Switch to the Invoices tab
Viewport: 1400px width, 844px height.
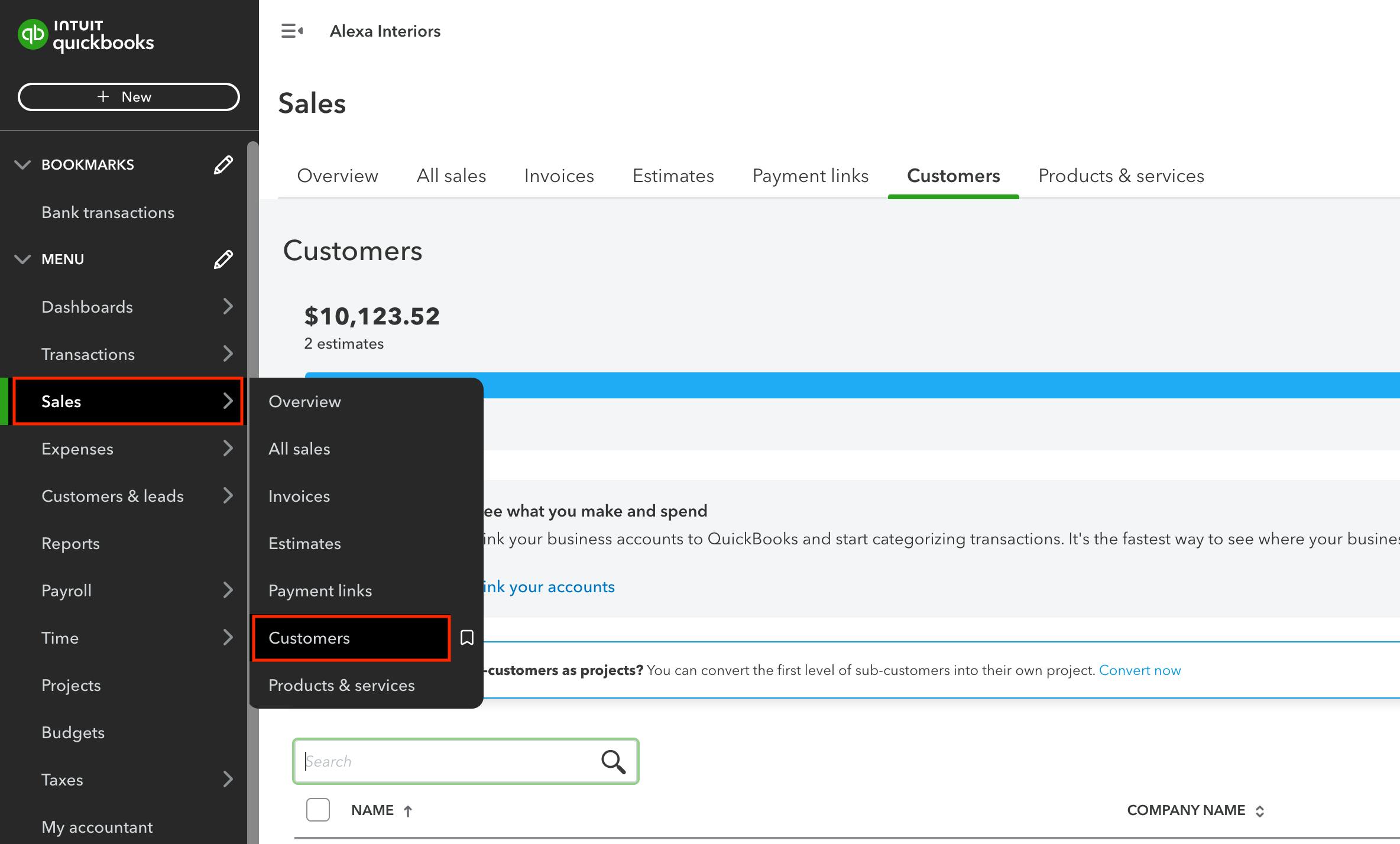click(x=559, y=176)
